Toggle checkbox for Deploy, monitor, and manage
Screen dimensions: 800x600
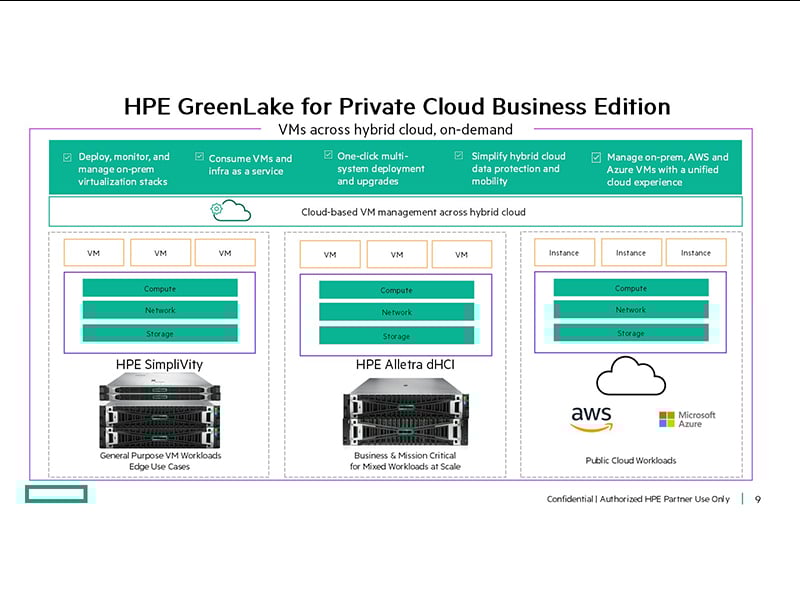click(67, 157)
